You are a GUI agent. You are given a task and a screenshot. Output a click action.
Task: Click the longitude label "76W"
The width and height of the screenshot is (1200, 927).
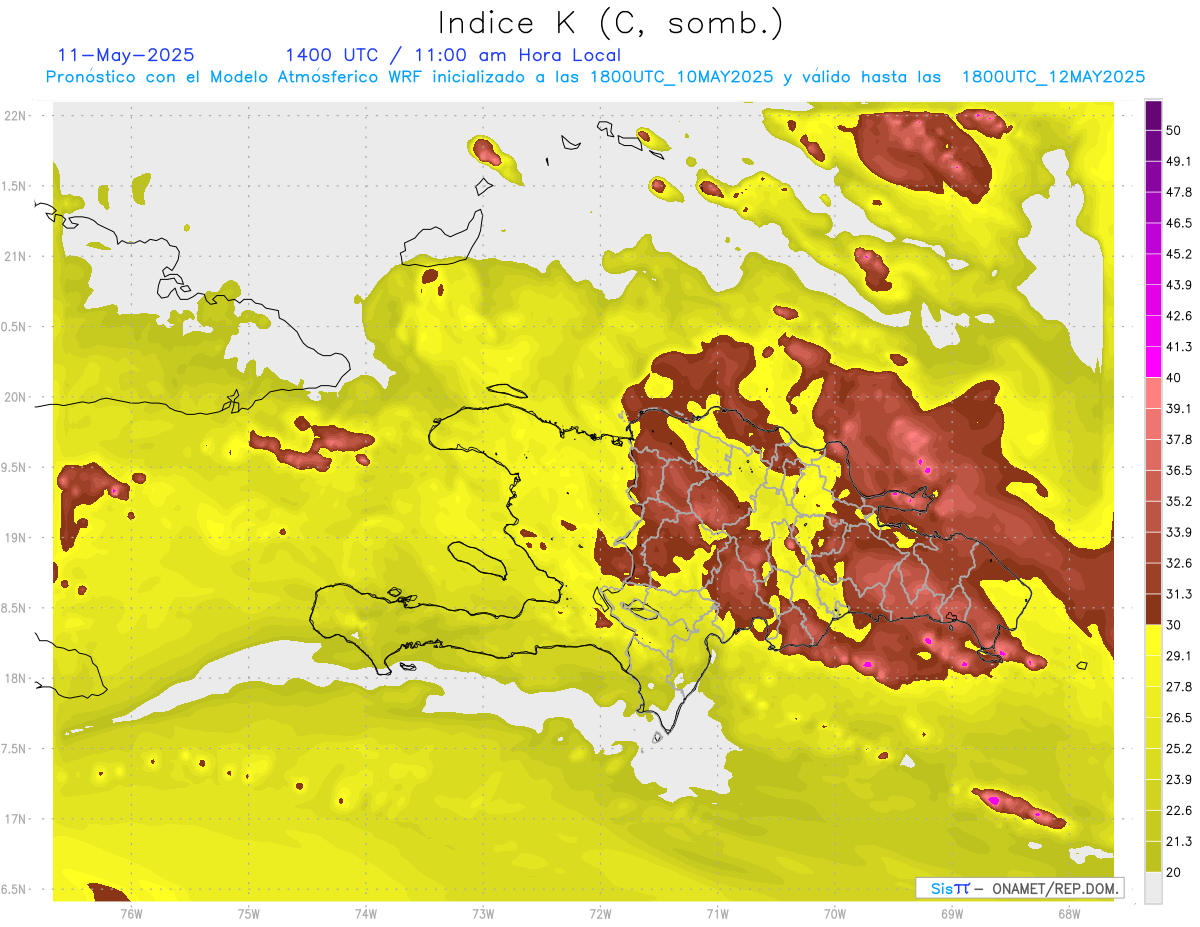click(131, 913)
